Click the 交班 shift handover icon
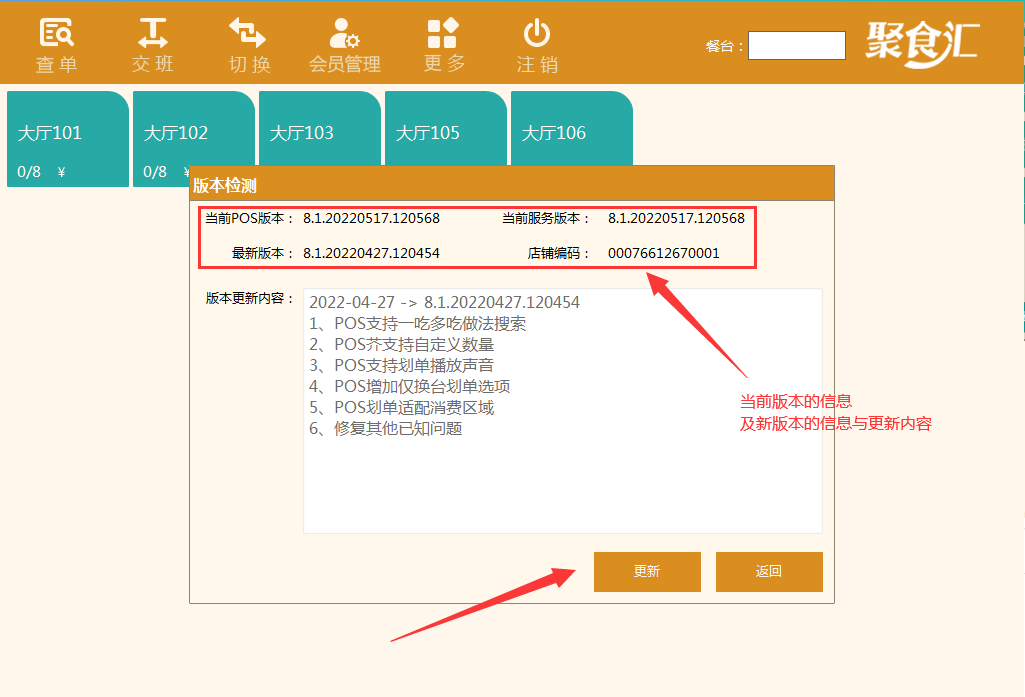Image resolution: width=1025 pixels, height=697 pixels. click(152, 45)
